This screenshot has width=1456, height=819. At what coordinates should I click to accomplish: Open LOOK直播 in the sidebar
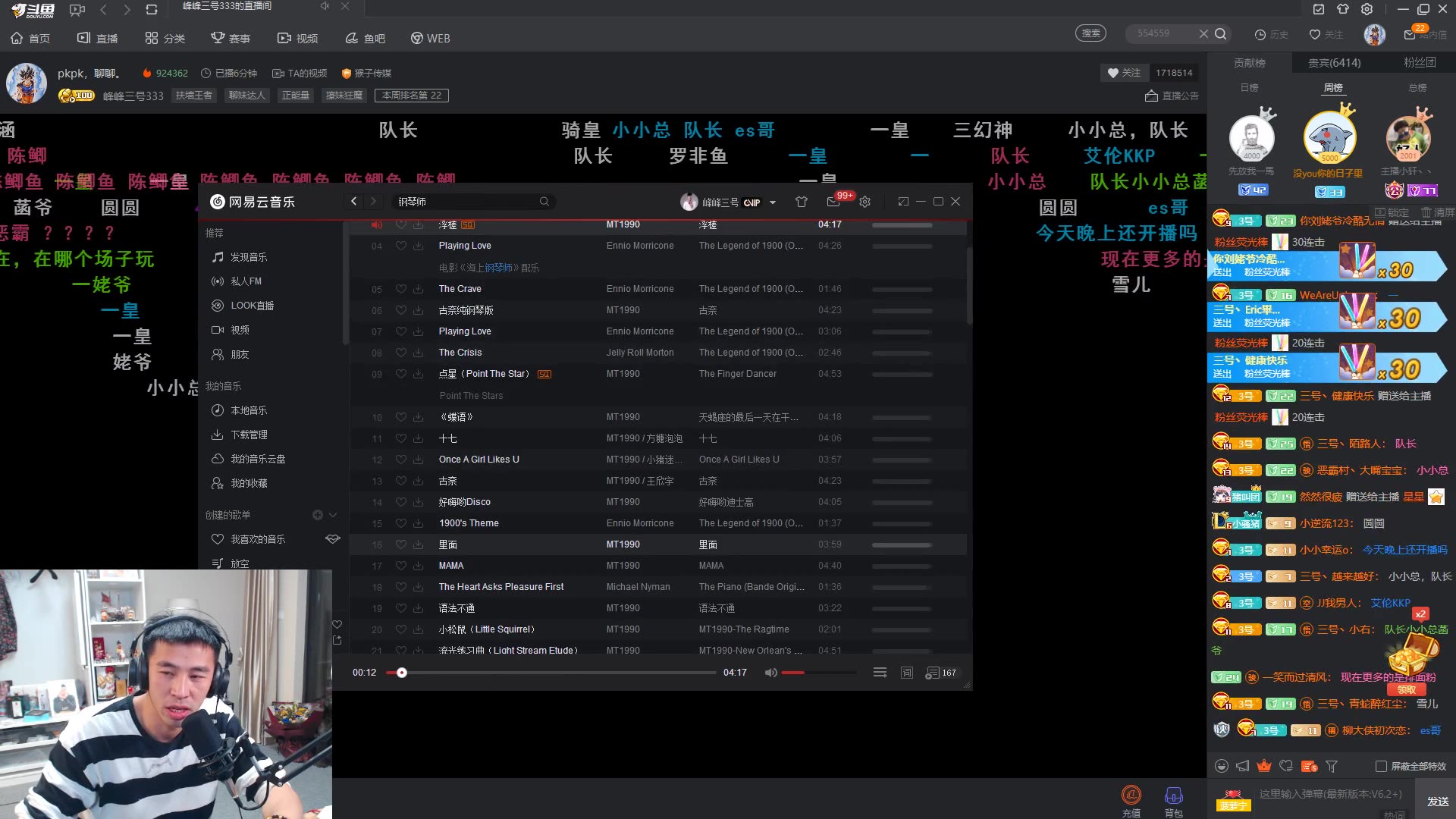[243, 306]
